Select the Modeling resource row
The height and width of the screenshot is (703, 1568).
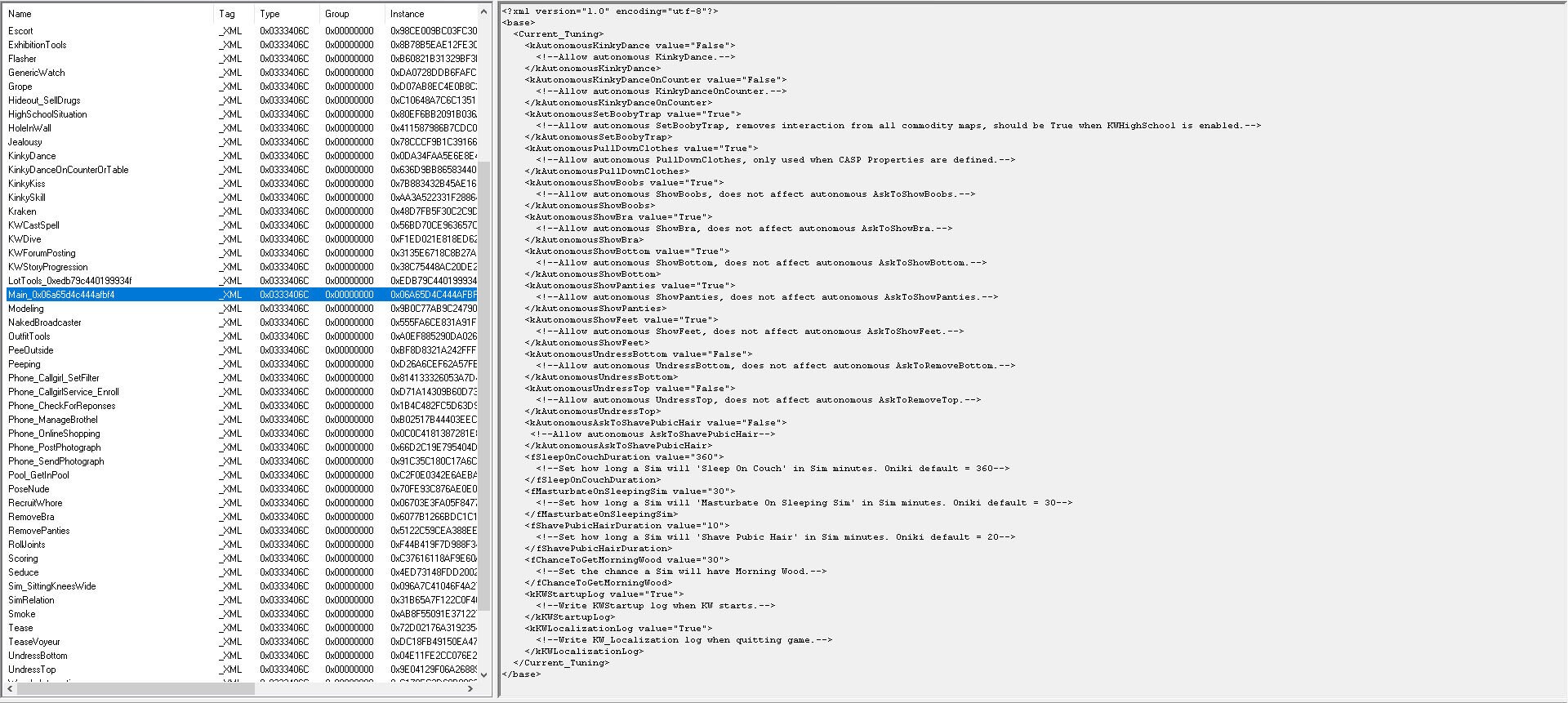tap(242, 309)
